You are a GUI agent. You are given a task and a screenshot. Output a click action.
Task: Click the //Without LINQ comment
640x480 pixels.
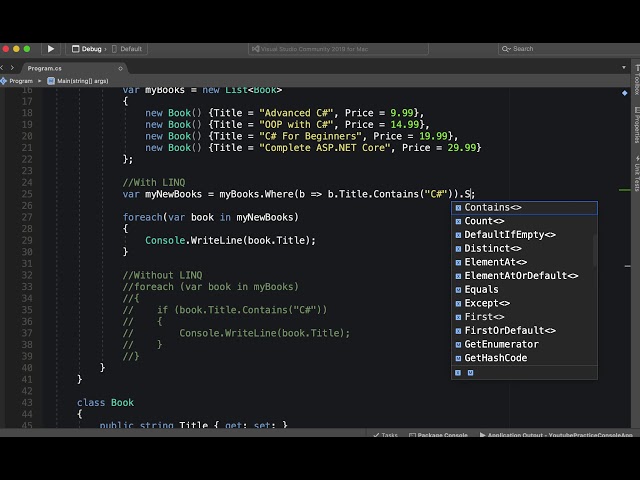pos(162,275)
